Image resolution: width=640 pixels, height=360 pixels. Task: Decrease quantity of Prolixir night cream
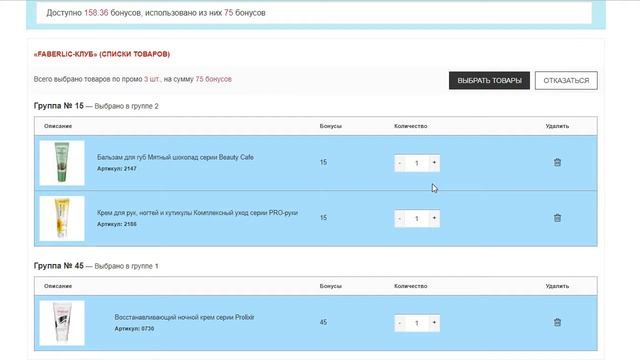pos(400,323)
